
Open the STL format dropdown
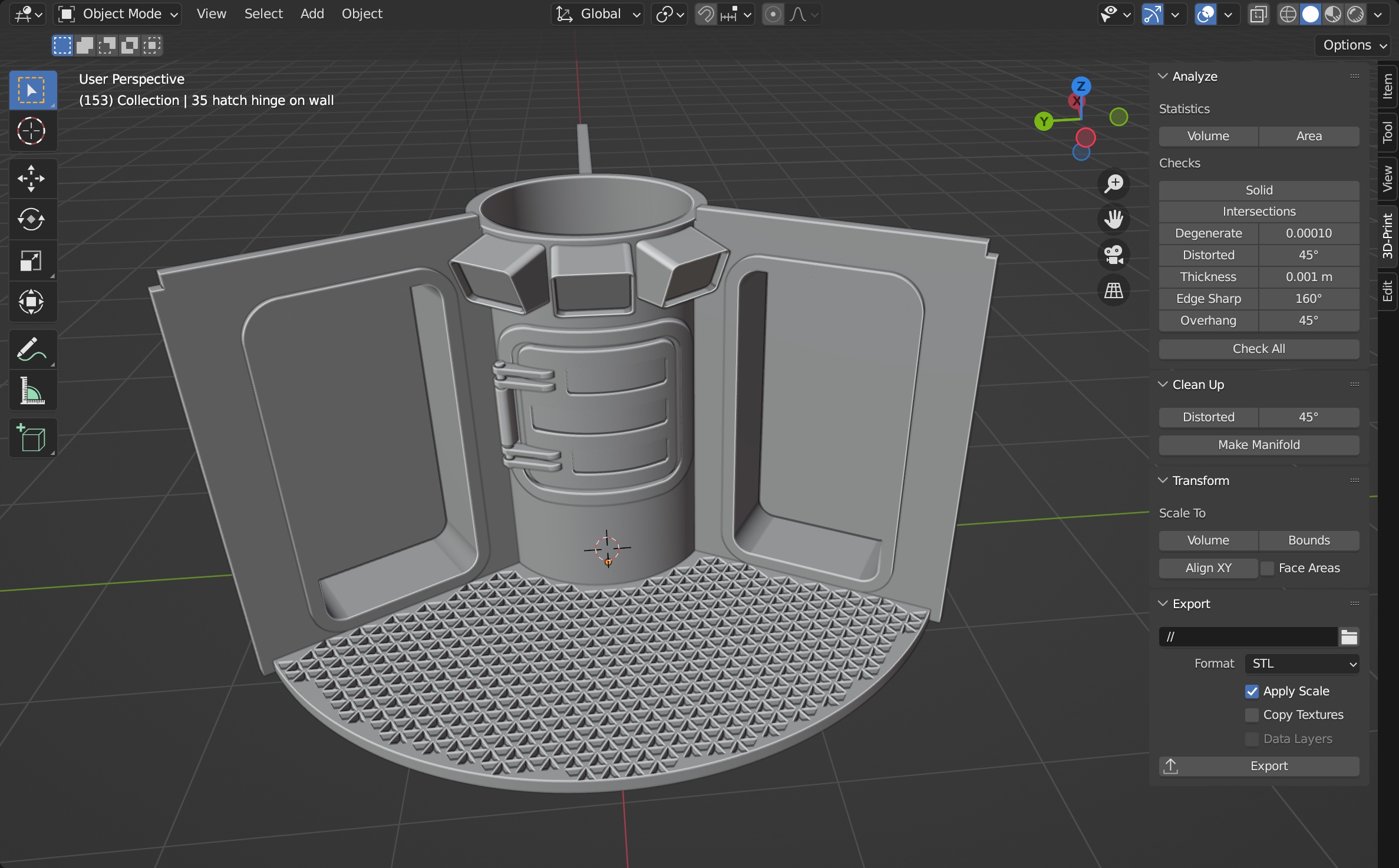pyautogui.click(x=1302, y=664)
